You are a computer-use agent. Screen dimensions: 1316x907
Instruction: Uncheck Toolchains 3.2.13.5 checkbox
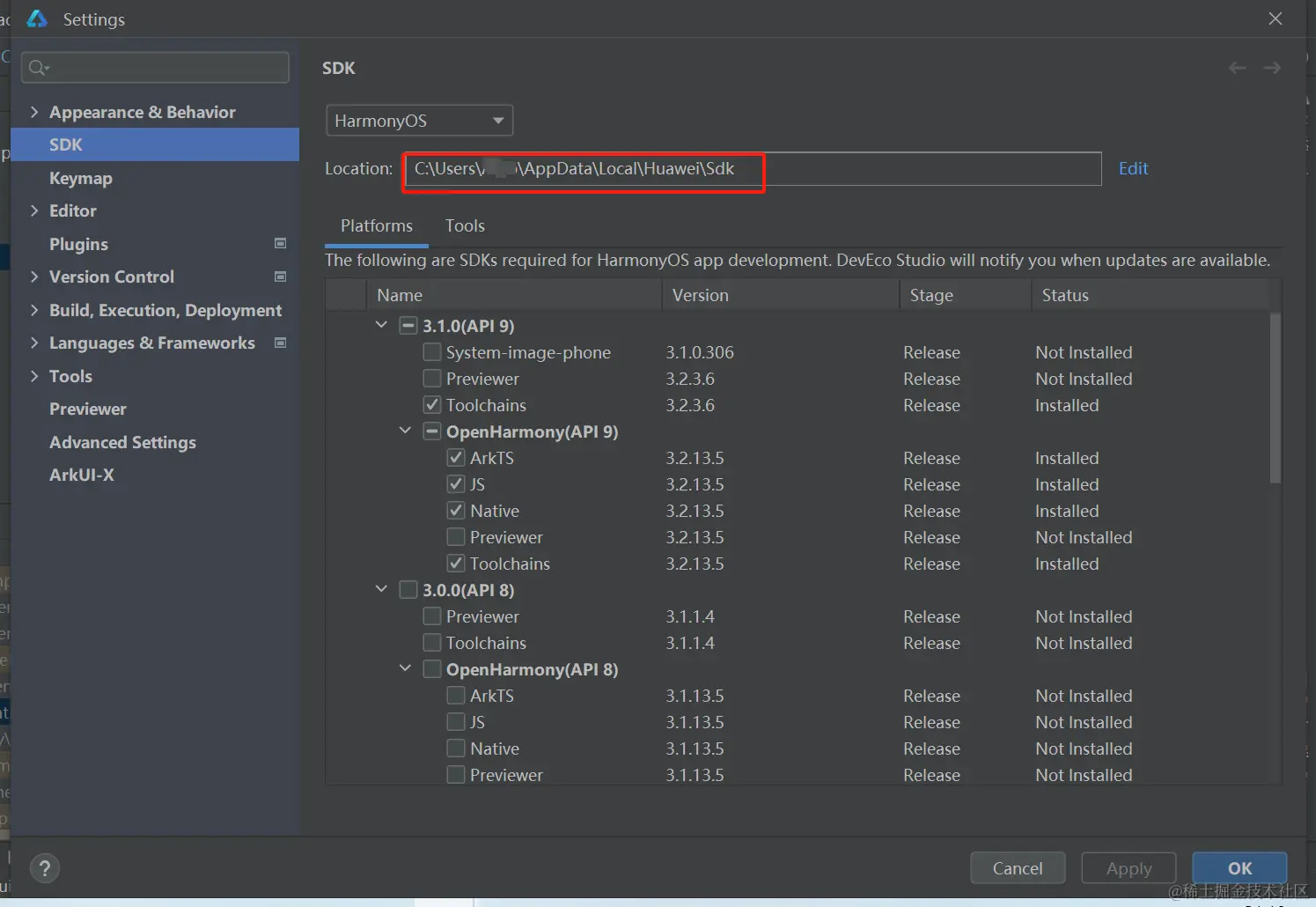(x=456, y=564)
